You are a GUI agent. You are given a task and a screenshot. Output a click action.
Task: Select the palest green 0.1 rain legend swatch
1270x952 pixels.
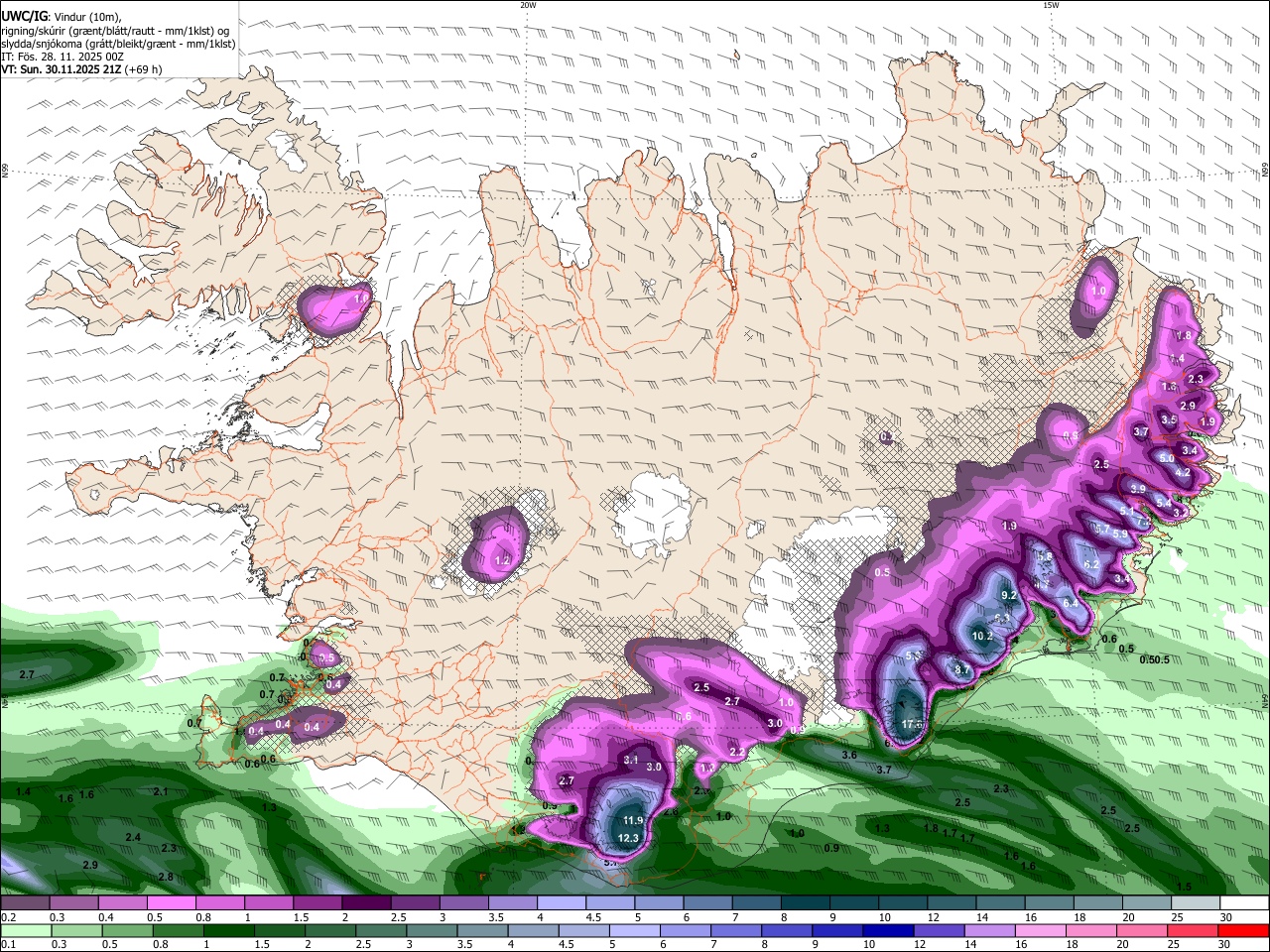click(x=26, y=930)
